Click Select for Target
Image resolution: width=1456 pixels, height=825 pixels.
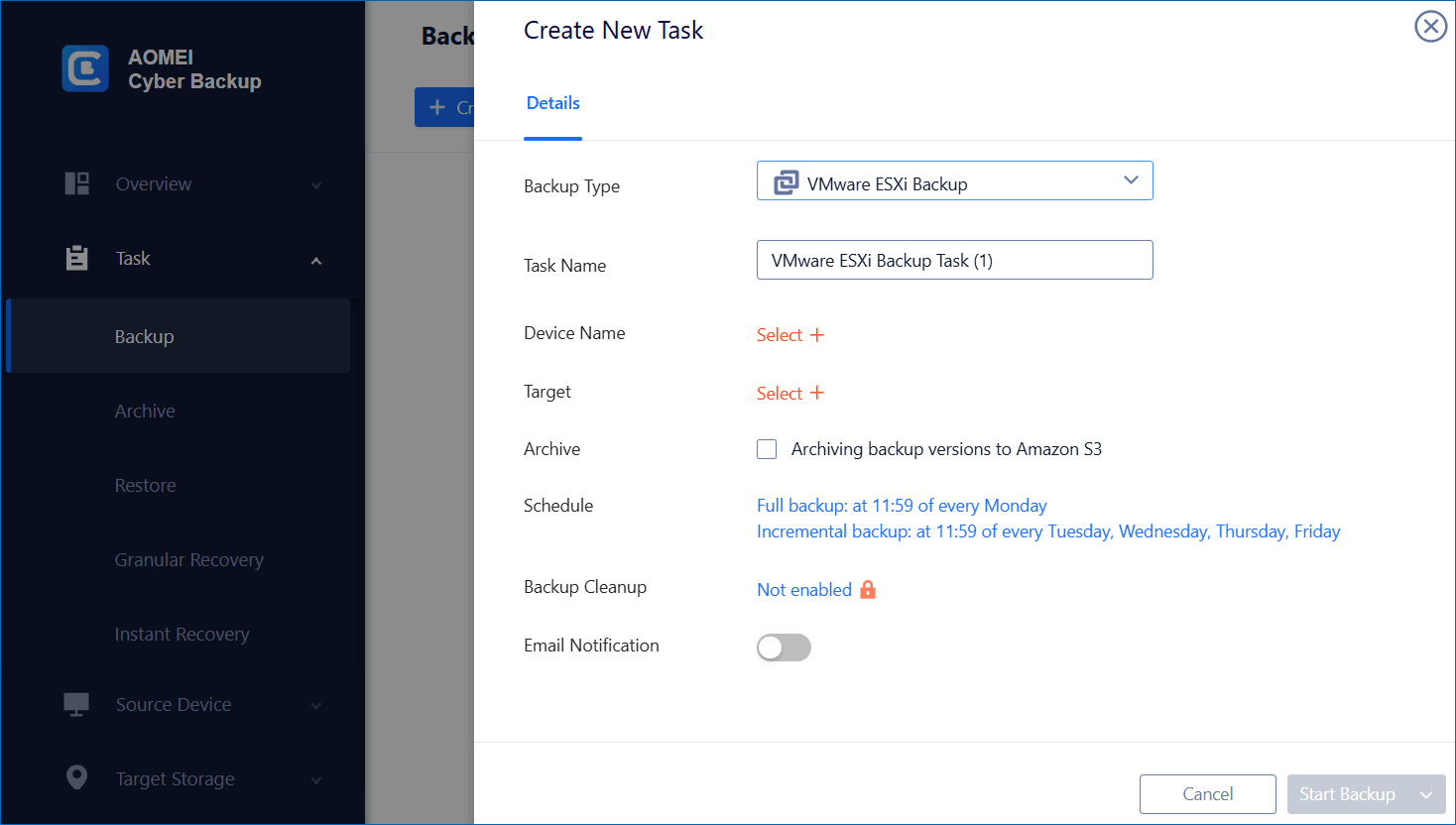click(x=780, y=393)
